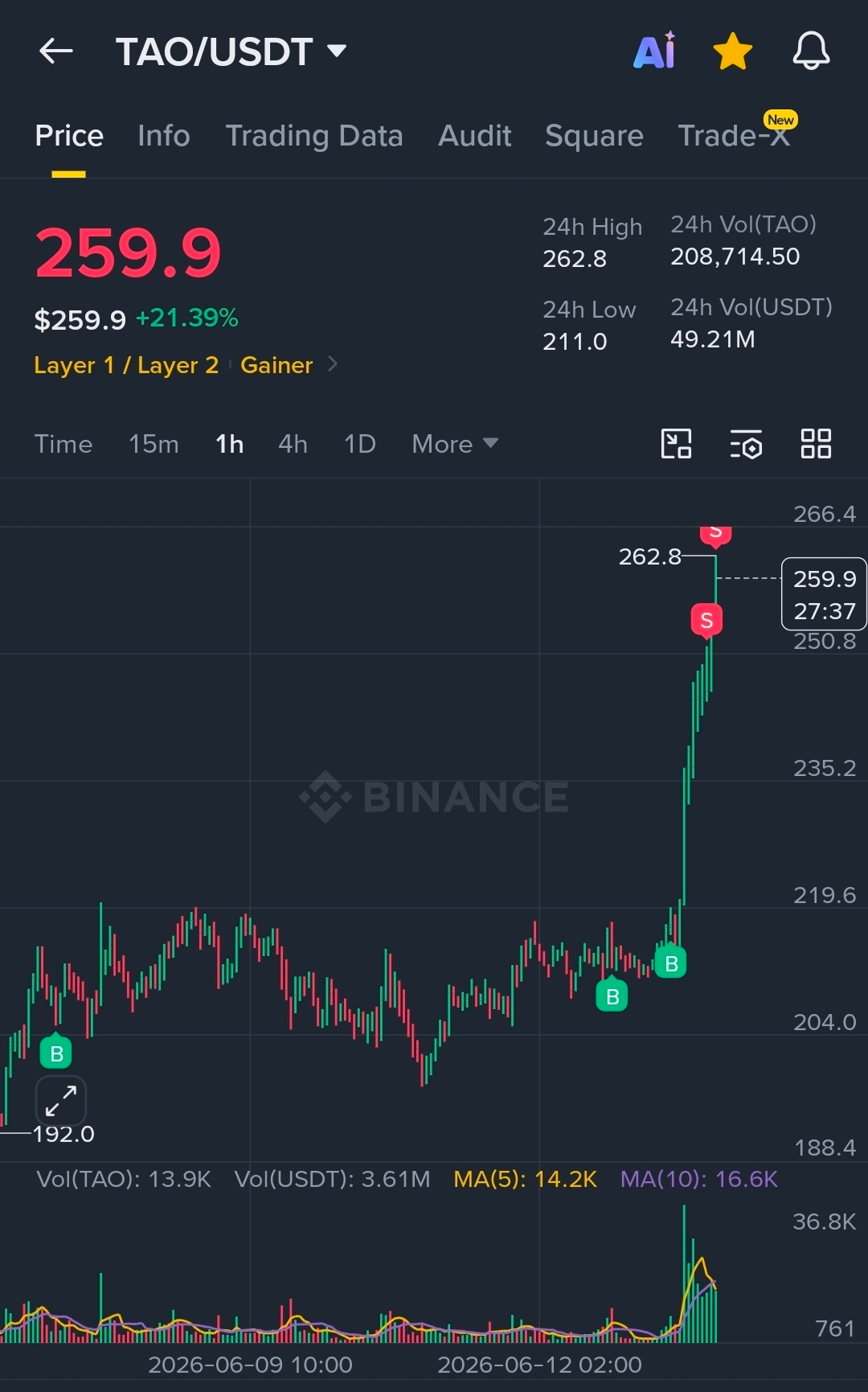Tap the 24h Vol(USDT) value 49.21M
This screenshot has height=1392, width=868.
tap(713, 339)
